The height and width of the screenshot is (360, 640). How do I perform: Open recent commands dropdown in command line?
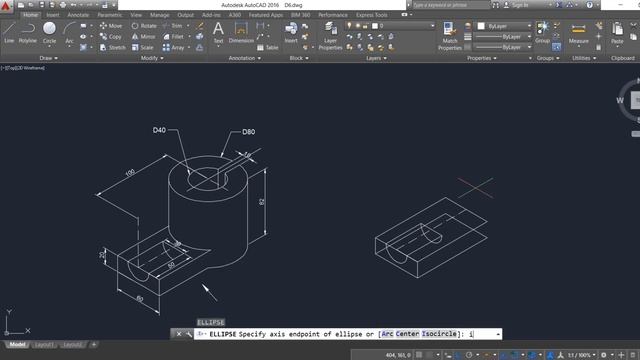(x=498, y=334)
